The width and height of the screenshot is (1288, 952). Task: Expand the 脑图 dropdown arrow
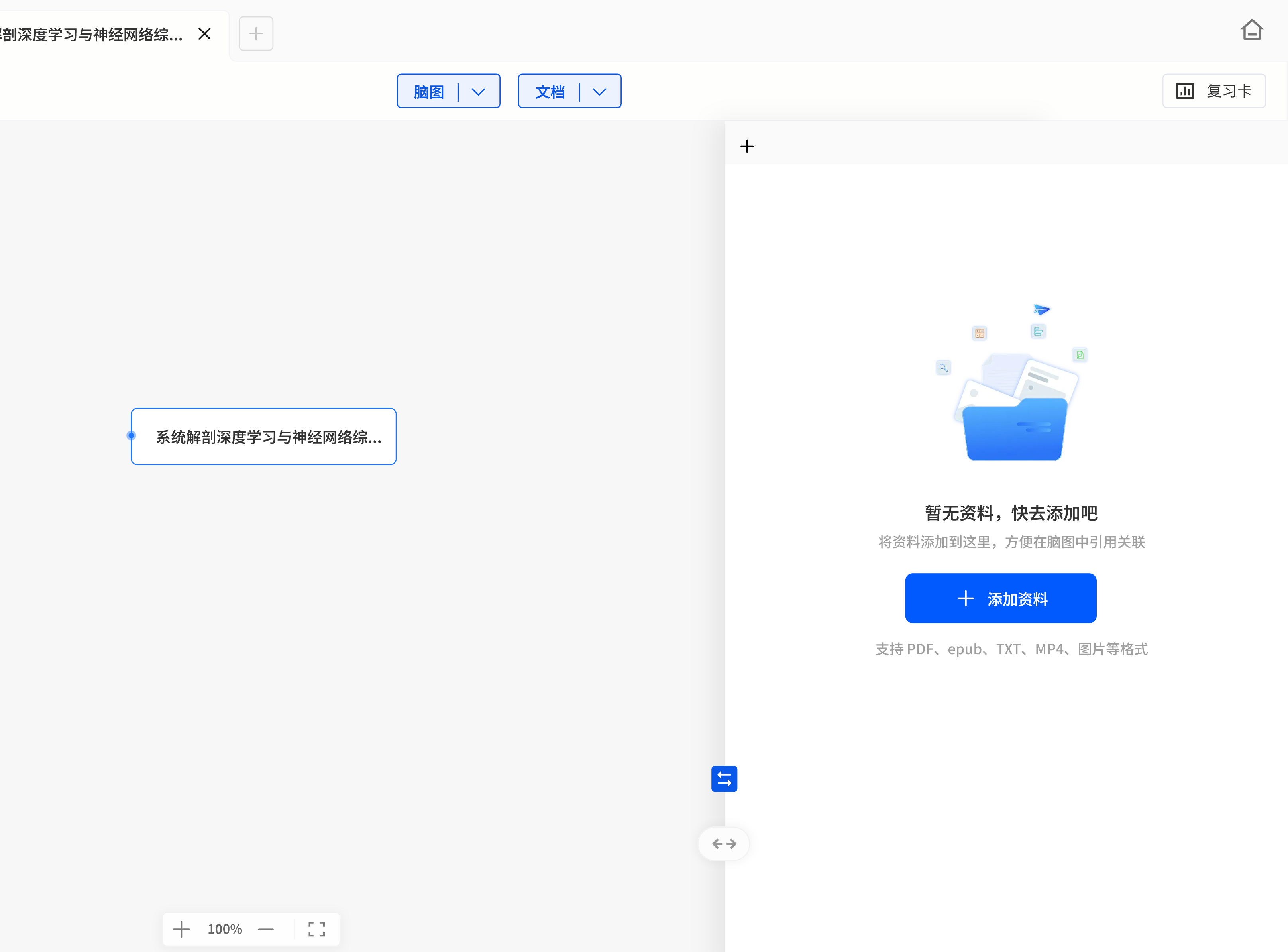tap(478, 92)
